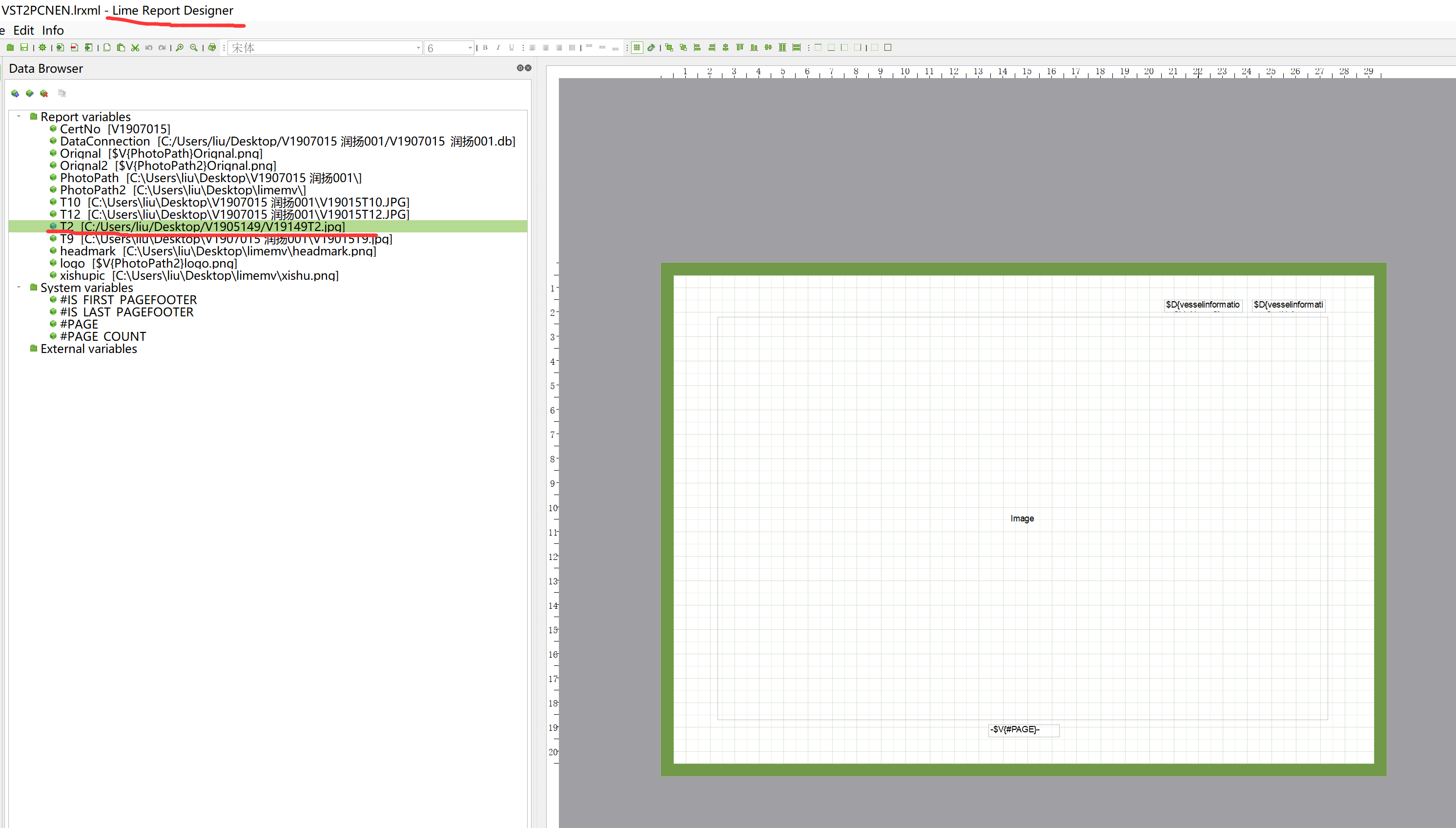Select the magnet snapping tool
Screen dimensions: 1456x828
(651, 48)
